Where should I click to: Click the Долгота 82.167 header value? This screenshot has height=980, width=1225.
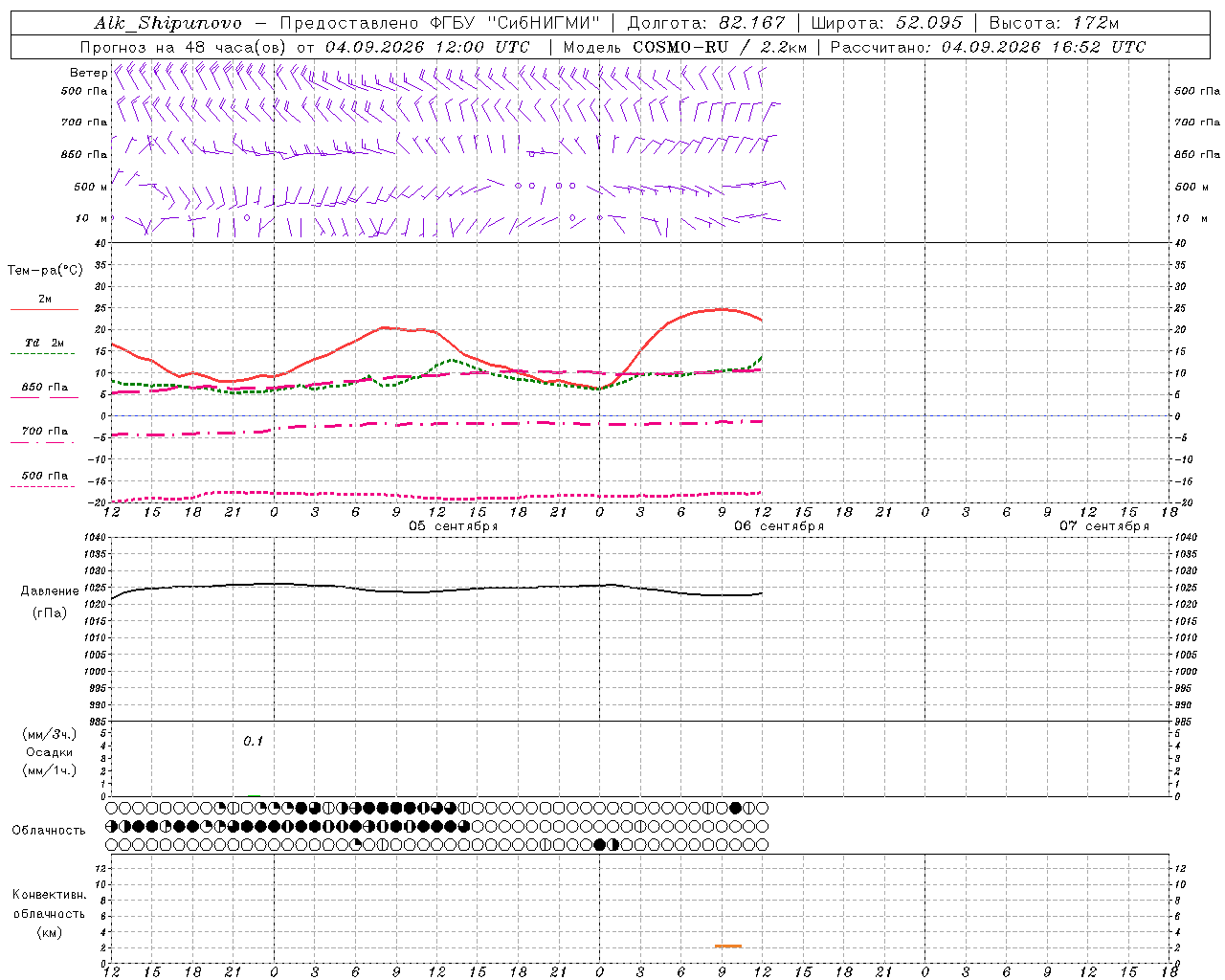705,23
